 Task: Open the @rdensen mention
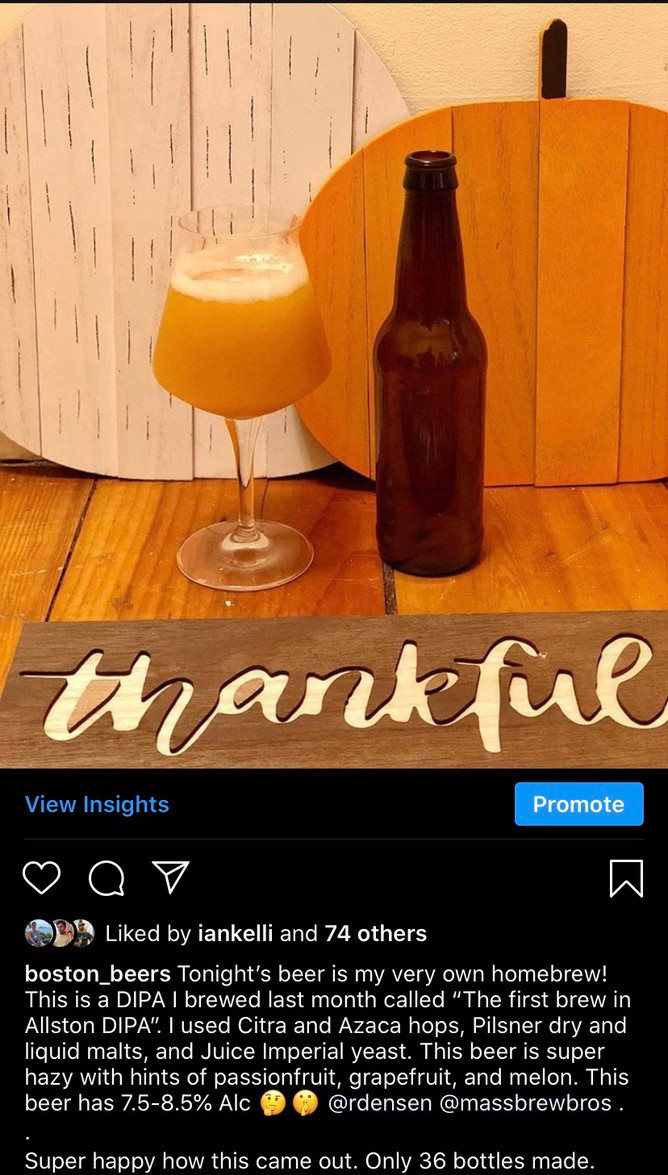tap(379, 1104)
